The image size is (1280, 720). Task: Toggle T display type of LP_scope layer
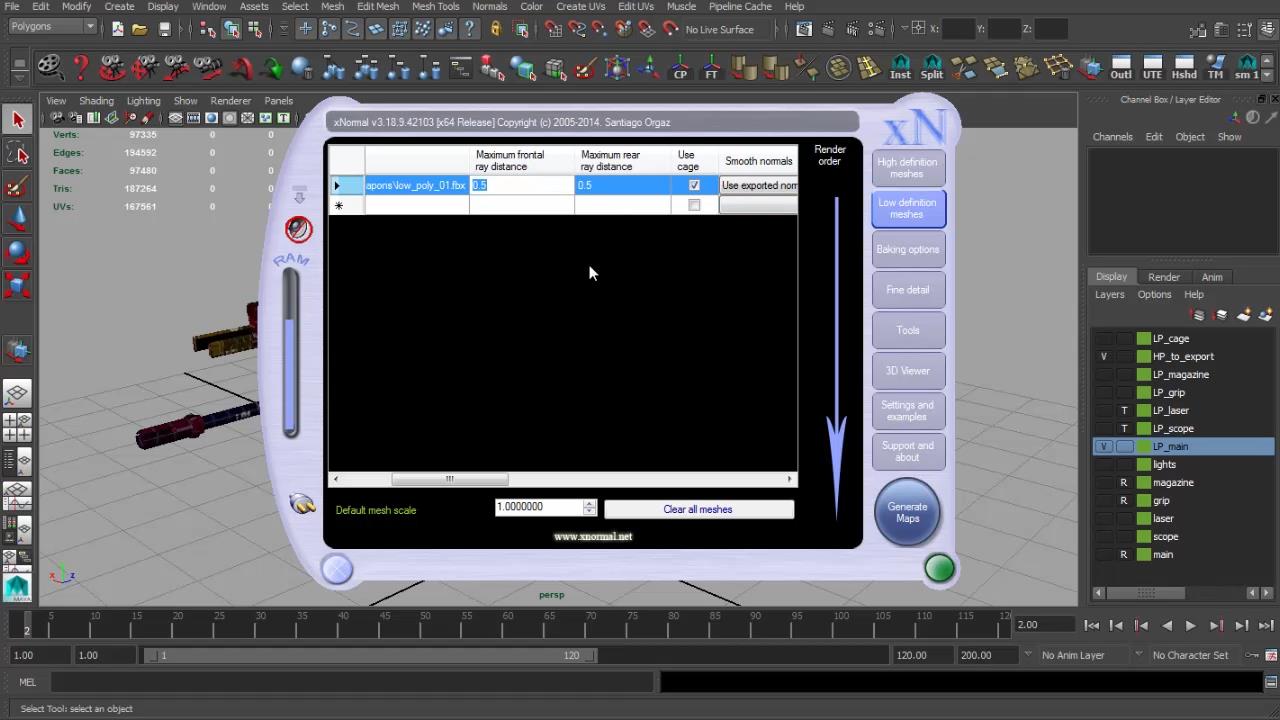(1124, 429)
